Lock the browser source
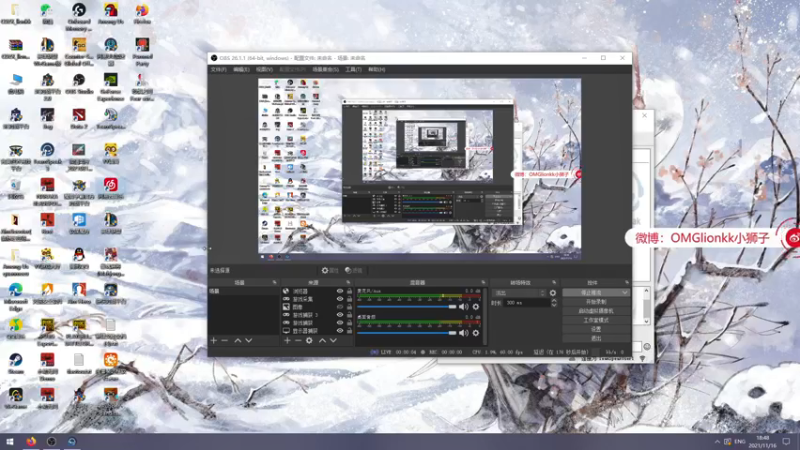Screen dimensions: 800x450 pos(349,291)
